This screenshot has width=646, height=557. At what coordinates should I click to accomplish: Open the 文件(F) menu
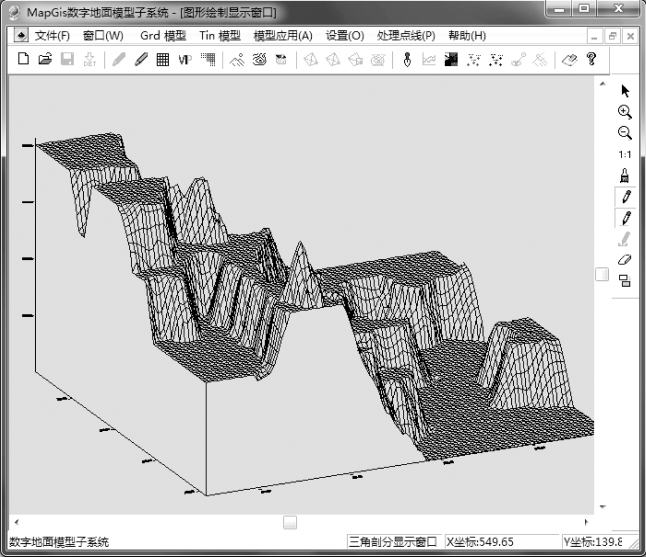[x=52, y=35]
